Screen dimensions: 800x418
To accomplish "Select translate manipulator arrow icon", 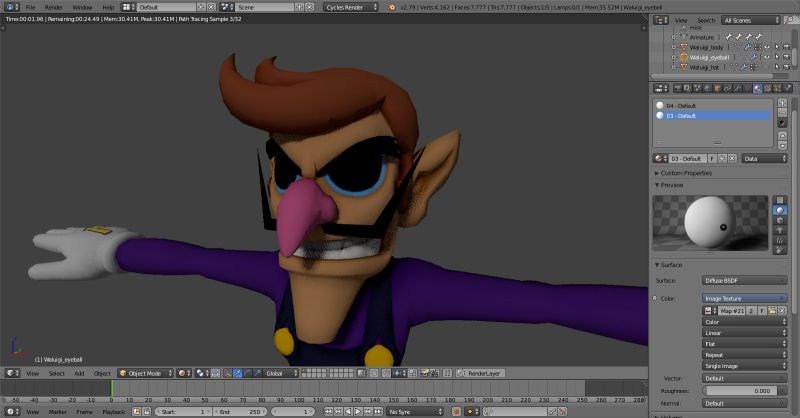I will click(x=238, y=374).
